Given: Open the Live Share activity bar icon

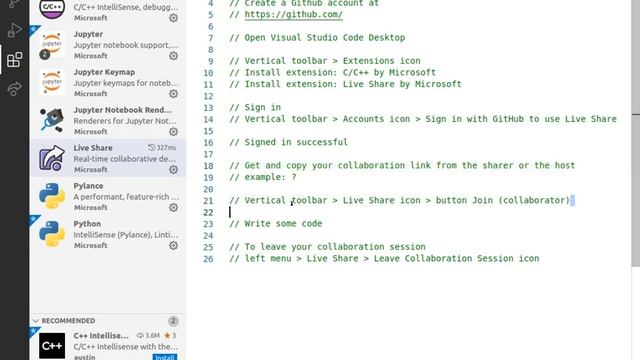Looking at the screenshot, I should click(x=15, y=89).
